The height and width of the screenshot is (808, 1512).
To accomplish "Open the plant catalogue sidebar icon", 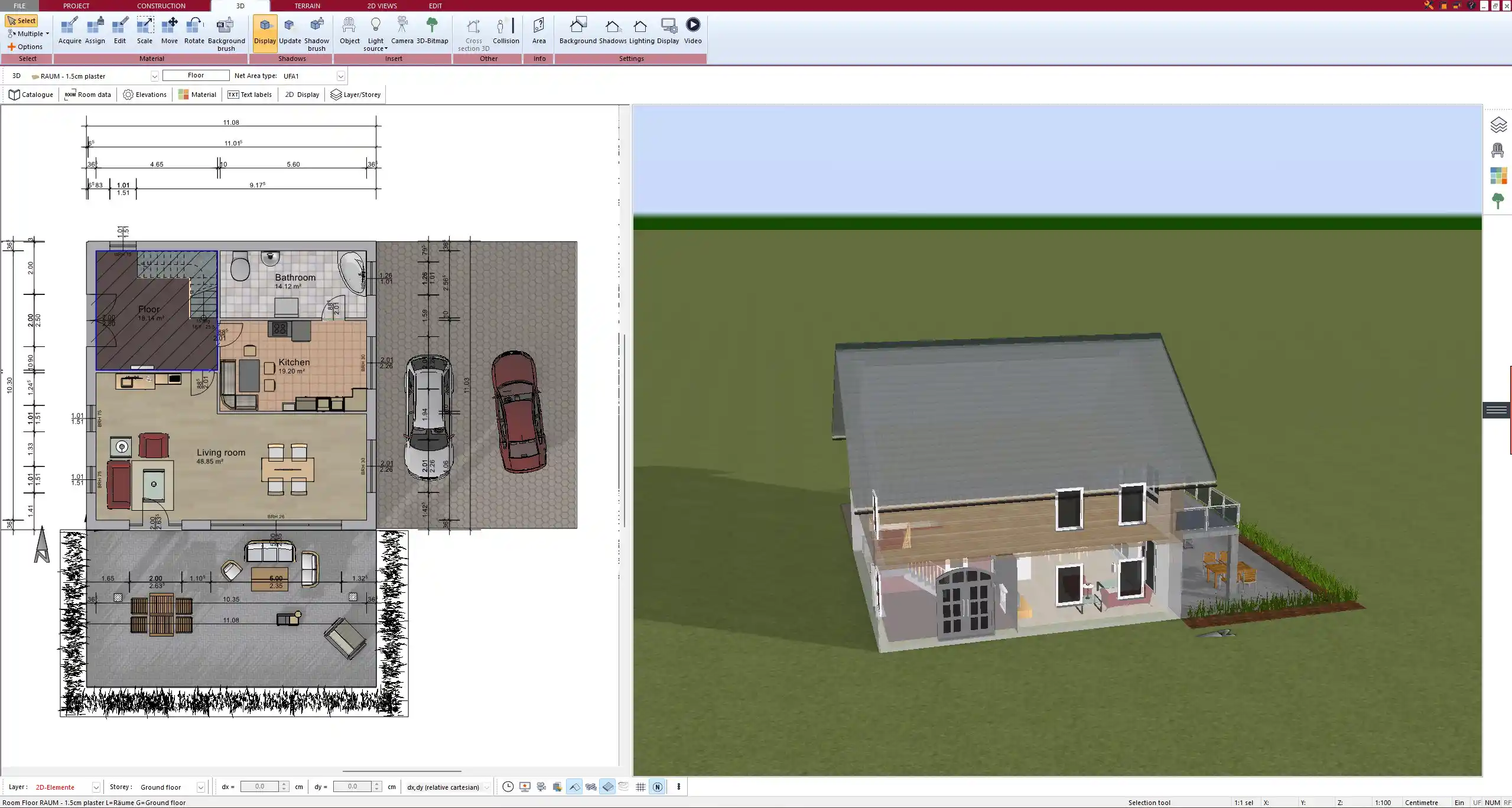I will (x=1498, y=200).
